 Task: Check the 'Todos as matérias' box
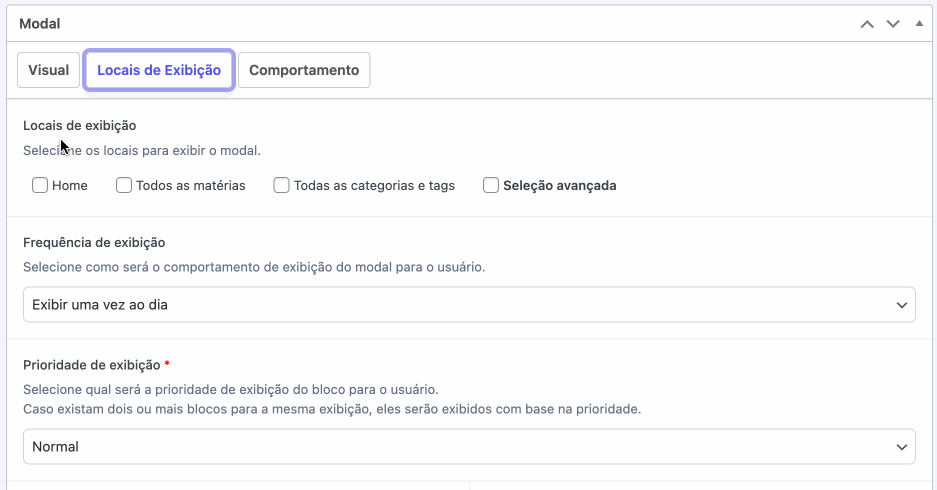pyautogui.click(x=124, y=185)
